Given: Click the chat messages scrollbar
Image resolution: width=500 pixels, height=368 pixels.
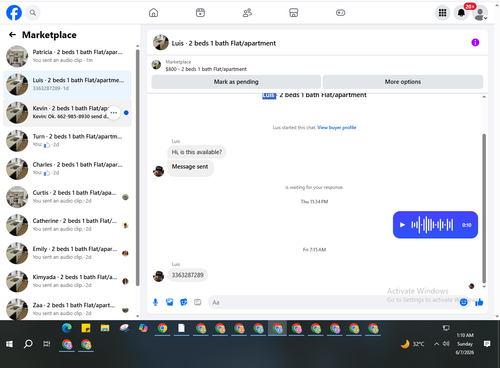Looking at the screenshot, I should 484,208.
